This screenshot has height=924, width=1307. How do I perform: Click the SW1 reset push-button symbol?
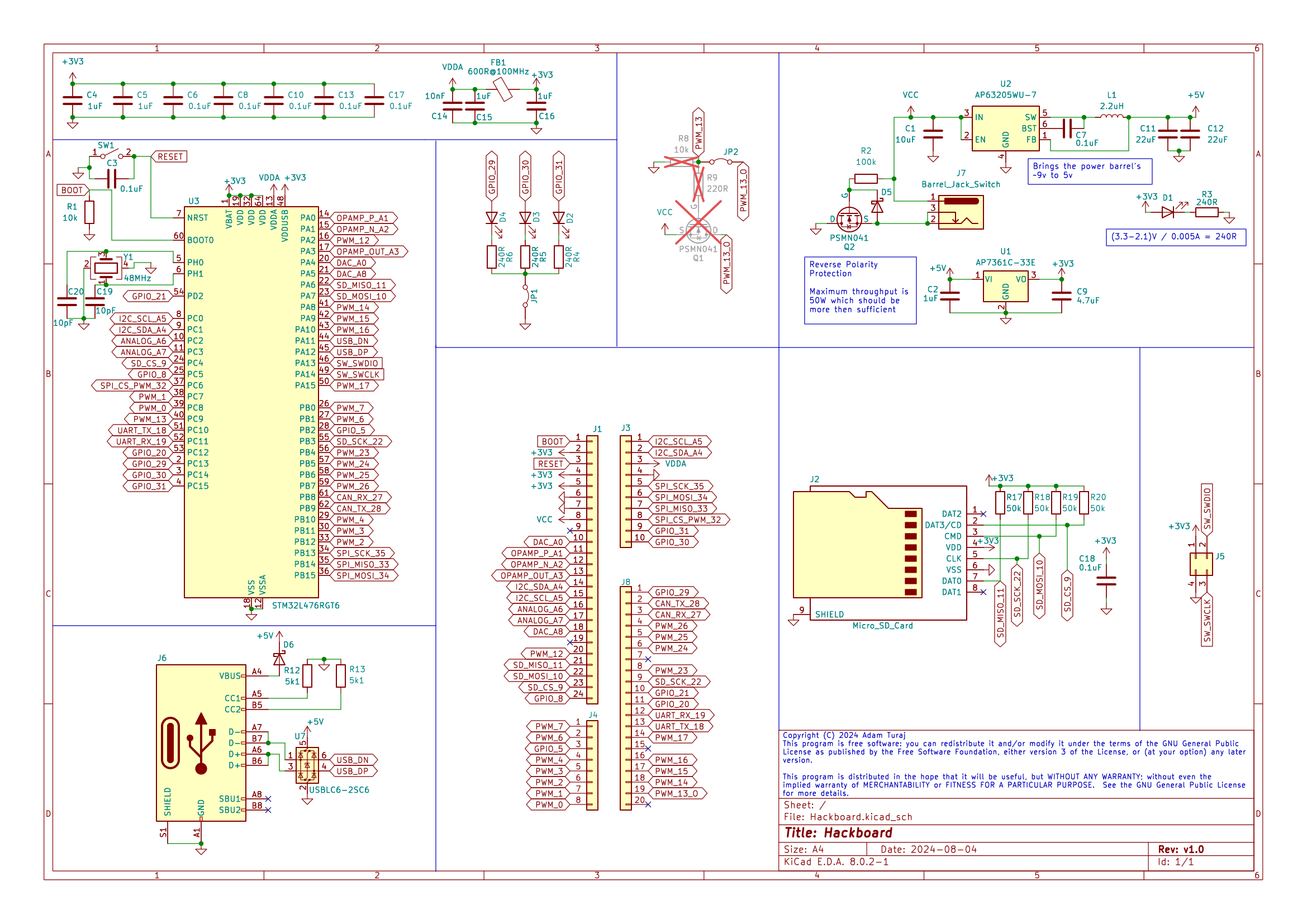click(x=112, y=154)
